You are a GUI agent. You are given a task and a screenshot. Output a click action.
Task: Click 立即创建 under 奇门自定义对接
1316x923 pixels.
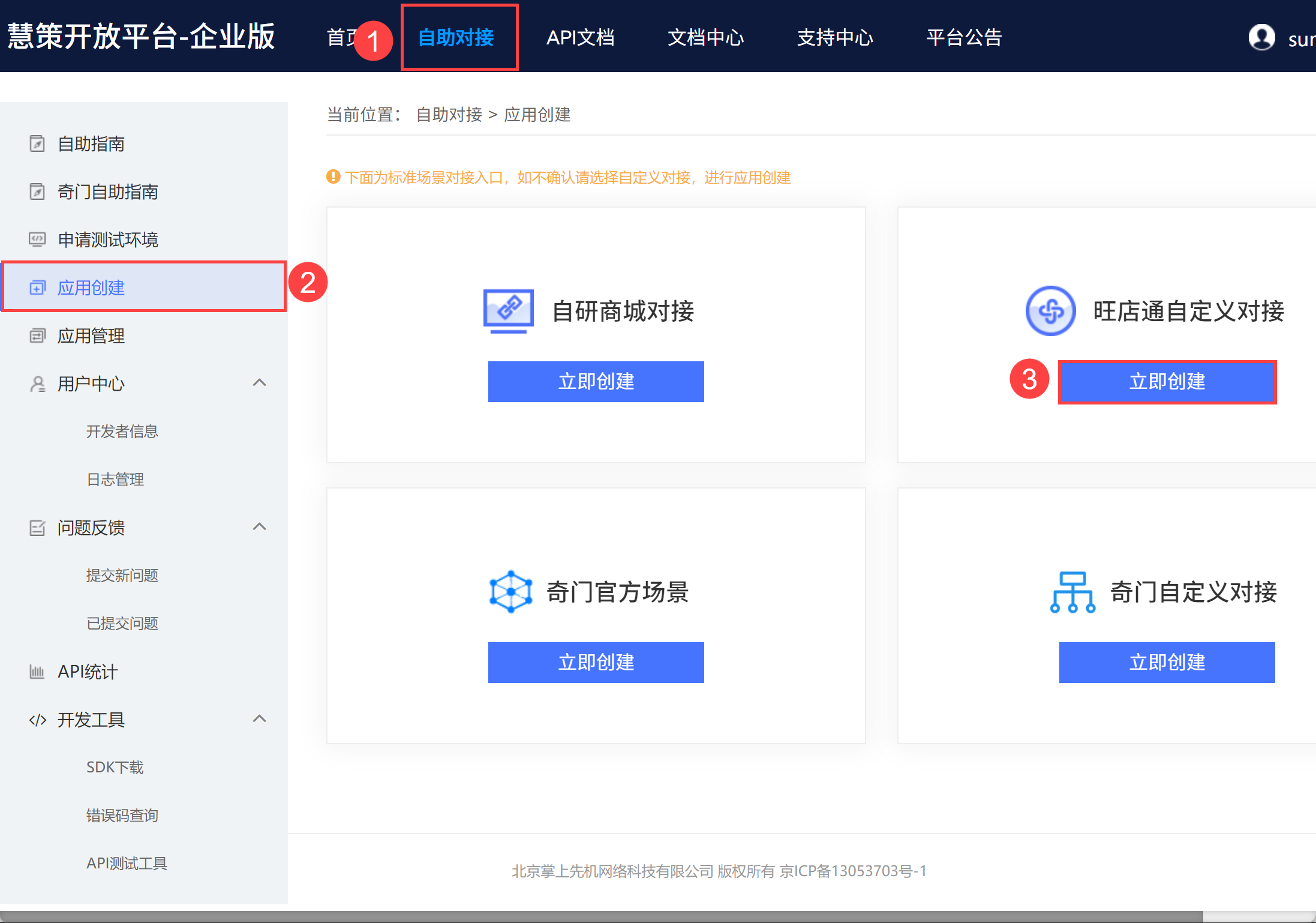1167,663
